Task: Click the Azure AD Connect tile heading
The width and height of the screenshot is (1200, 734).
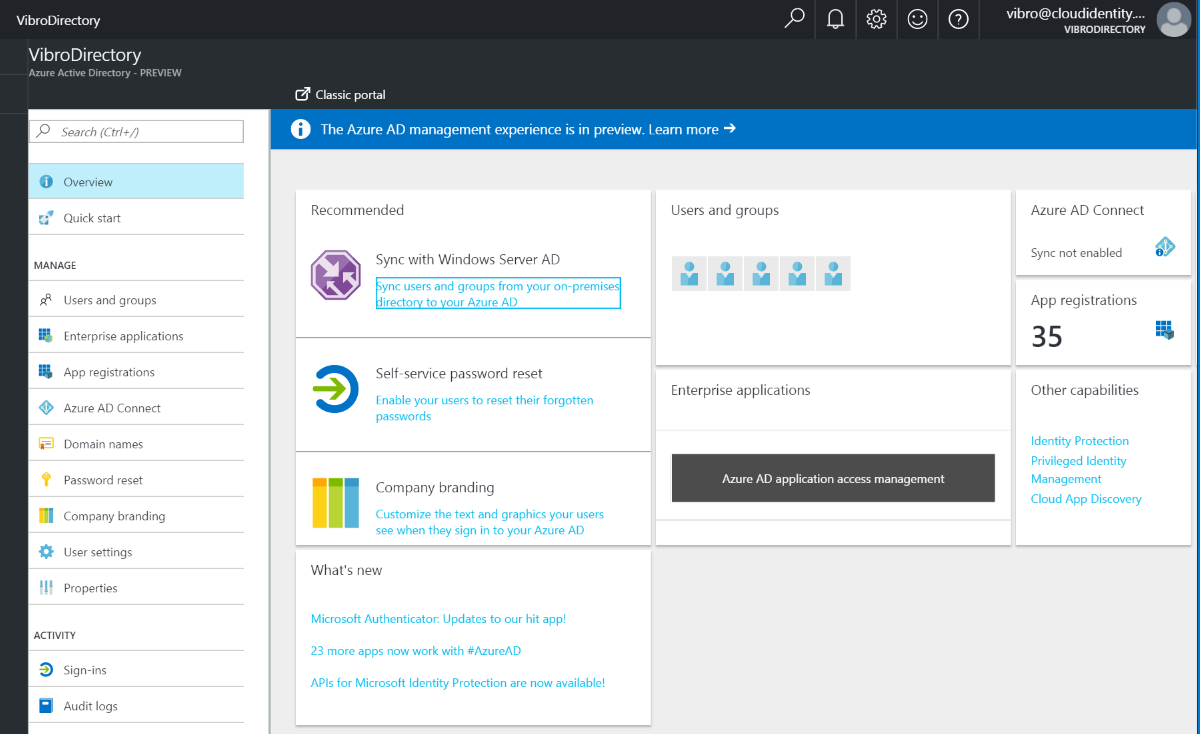Action: tap(1087, 210)
